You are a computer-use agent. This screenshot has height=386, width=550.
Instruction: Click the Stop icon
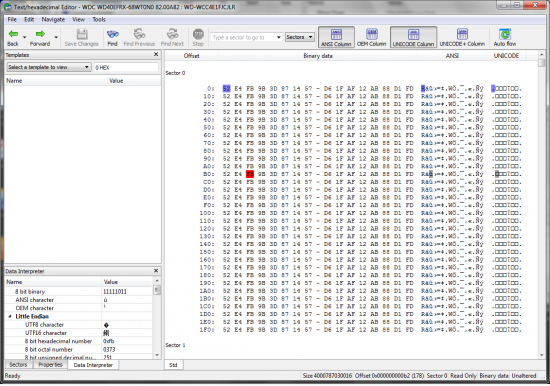198,34
